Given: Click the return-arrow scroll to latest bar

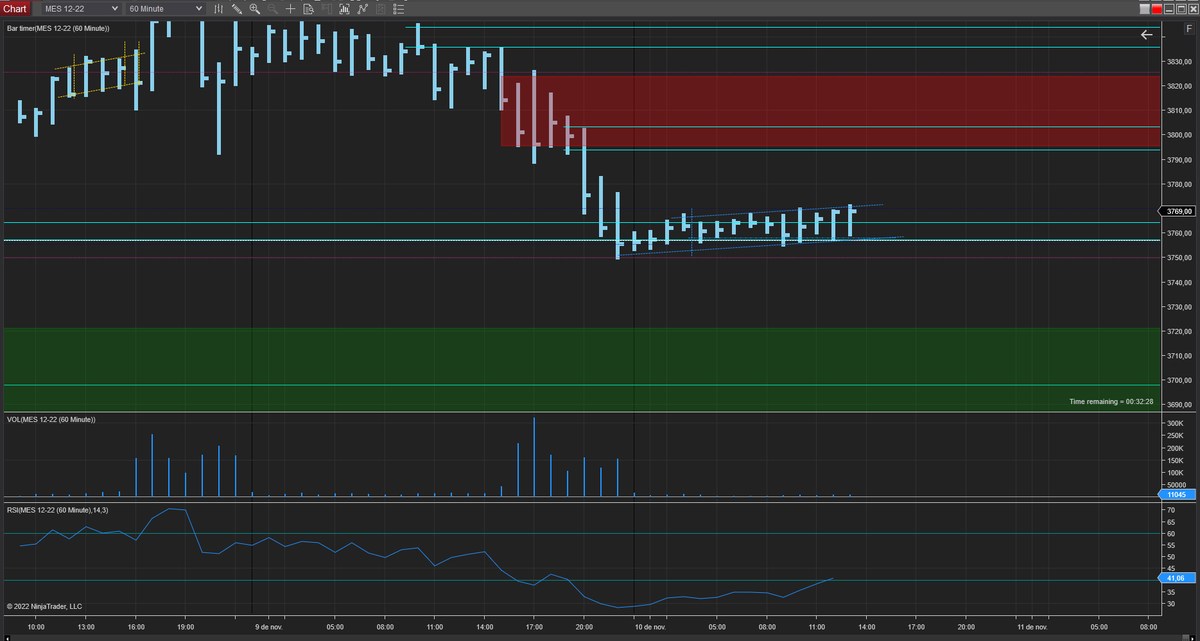Looking at the screenshot, I should pyautogui.click(x=1147, y=34).
